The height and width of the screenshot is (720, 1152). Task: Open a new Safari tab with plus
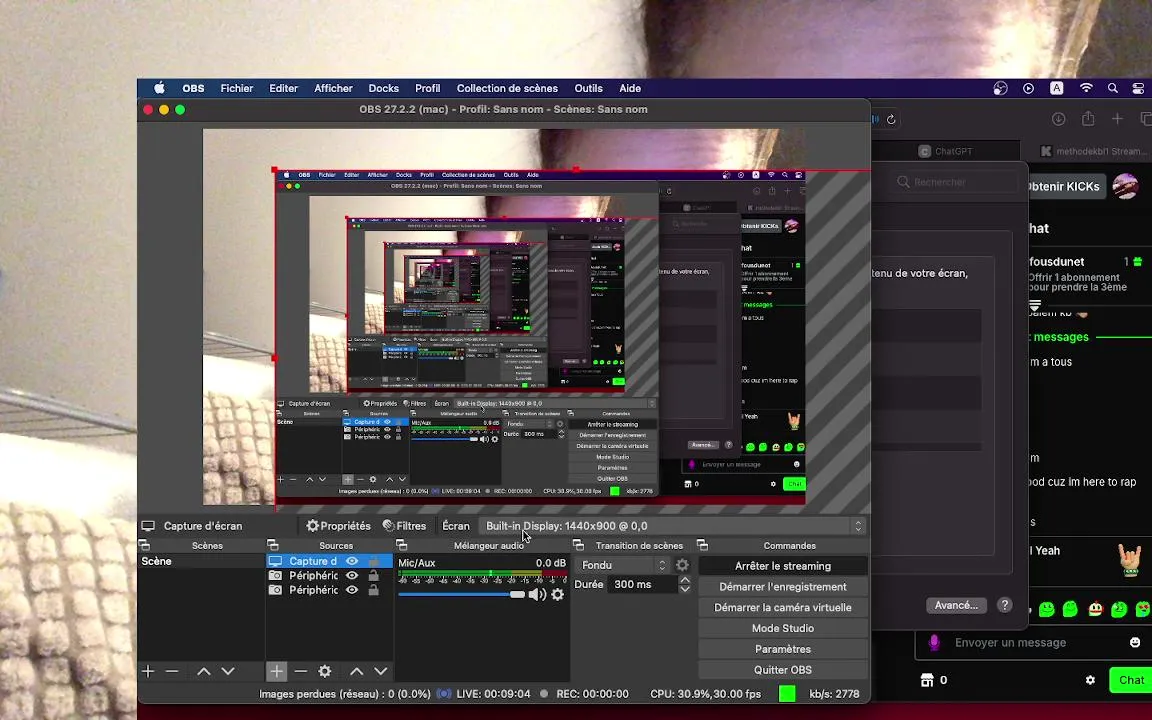1117,119
